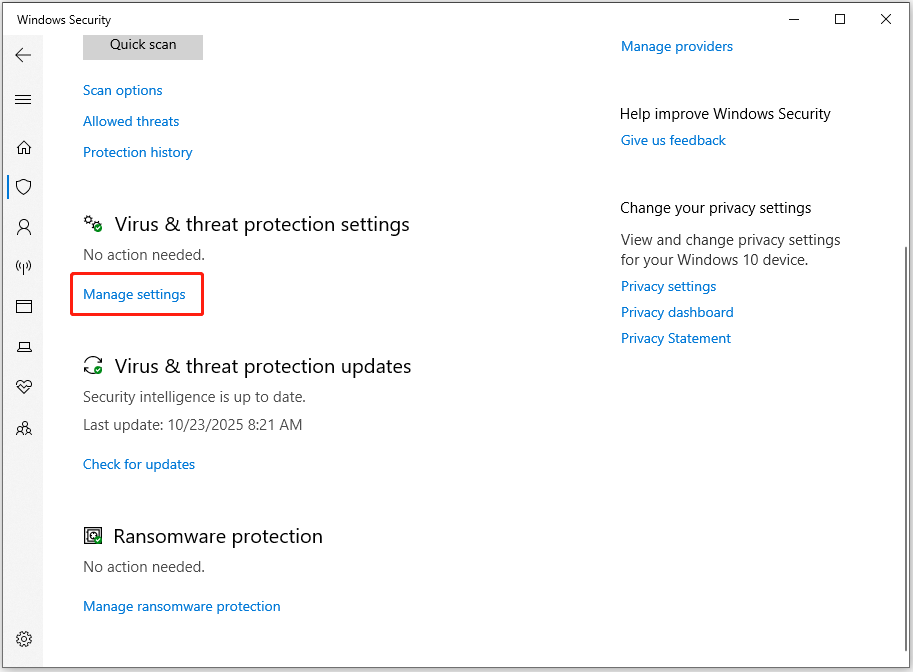Select the App & browser control icon

[23, 306]
